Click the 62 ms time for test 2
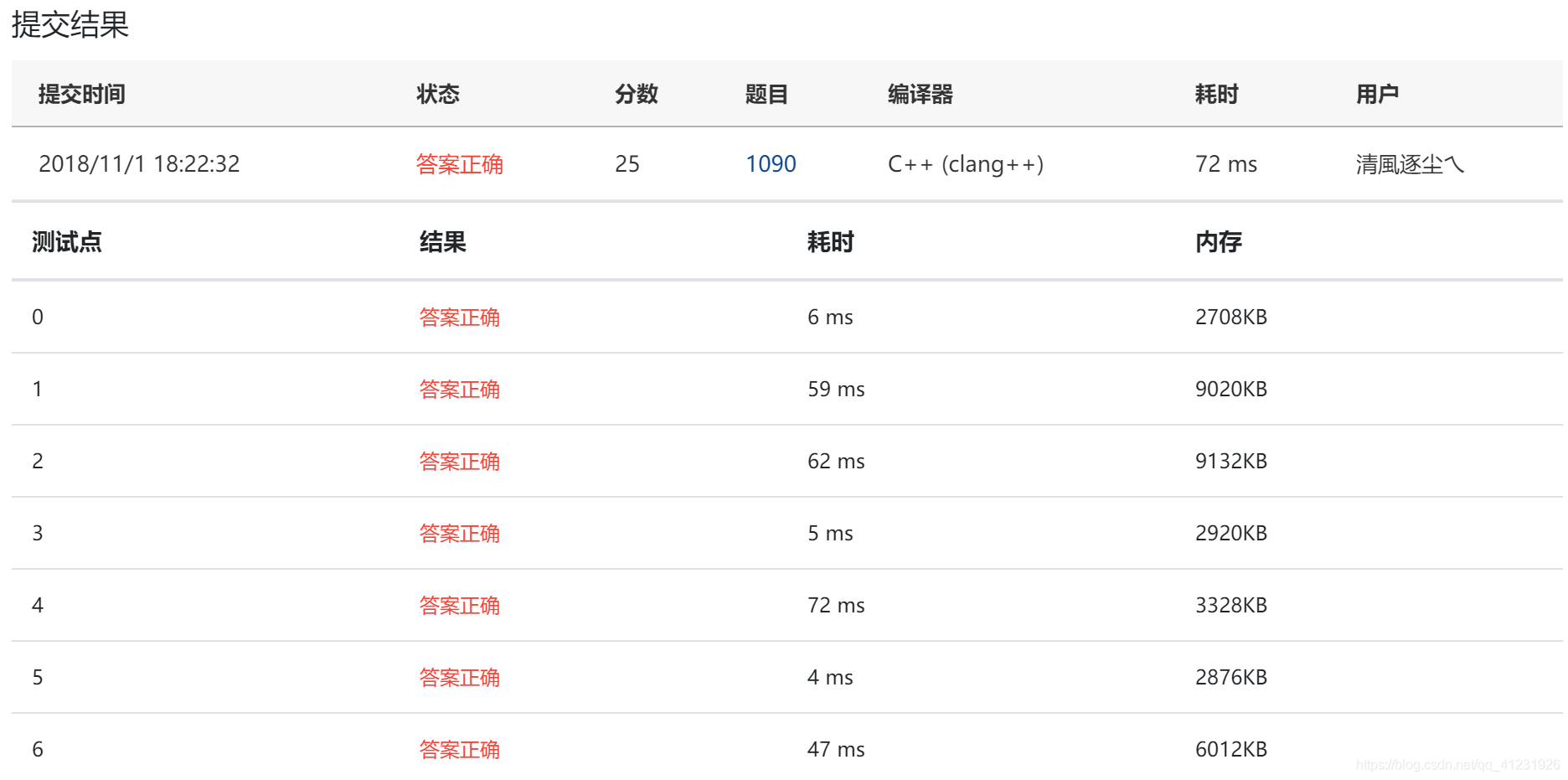 (x=836, y=462)
